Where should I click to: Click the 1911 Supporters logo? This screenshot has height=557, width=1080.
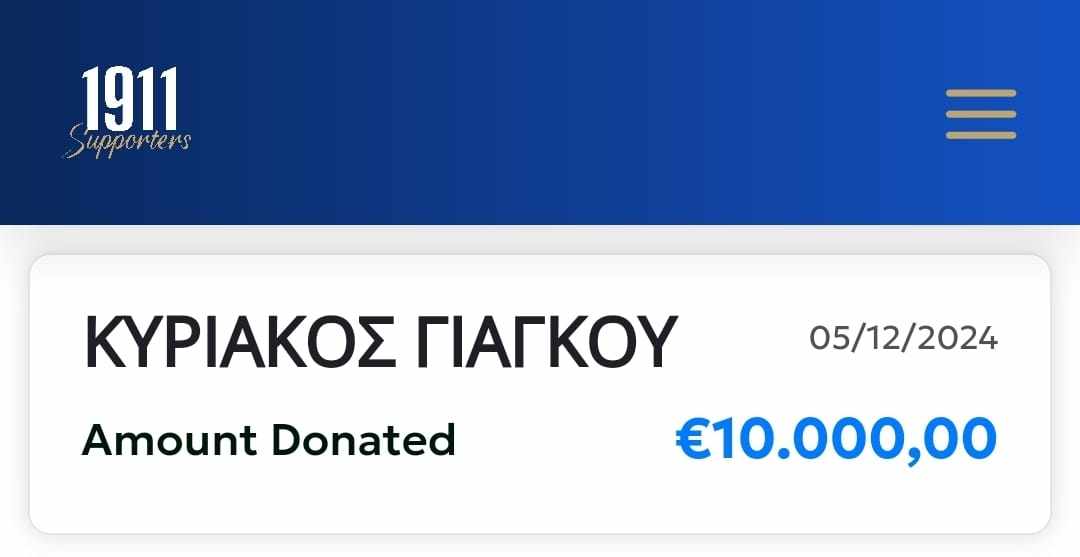pos(127,112)
